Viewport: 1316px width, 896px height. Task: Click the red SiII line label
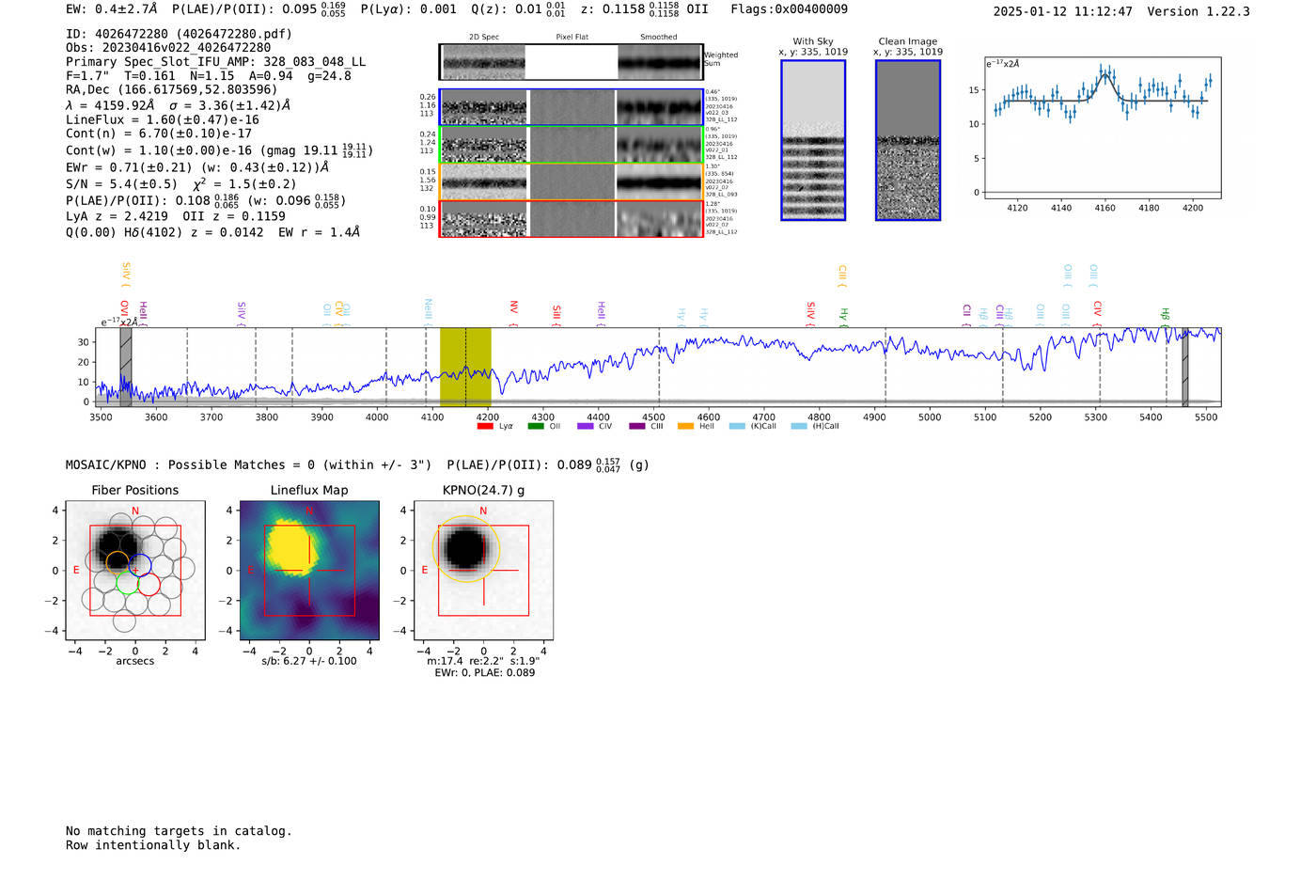click(556, 314)
